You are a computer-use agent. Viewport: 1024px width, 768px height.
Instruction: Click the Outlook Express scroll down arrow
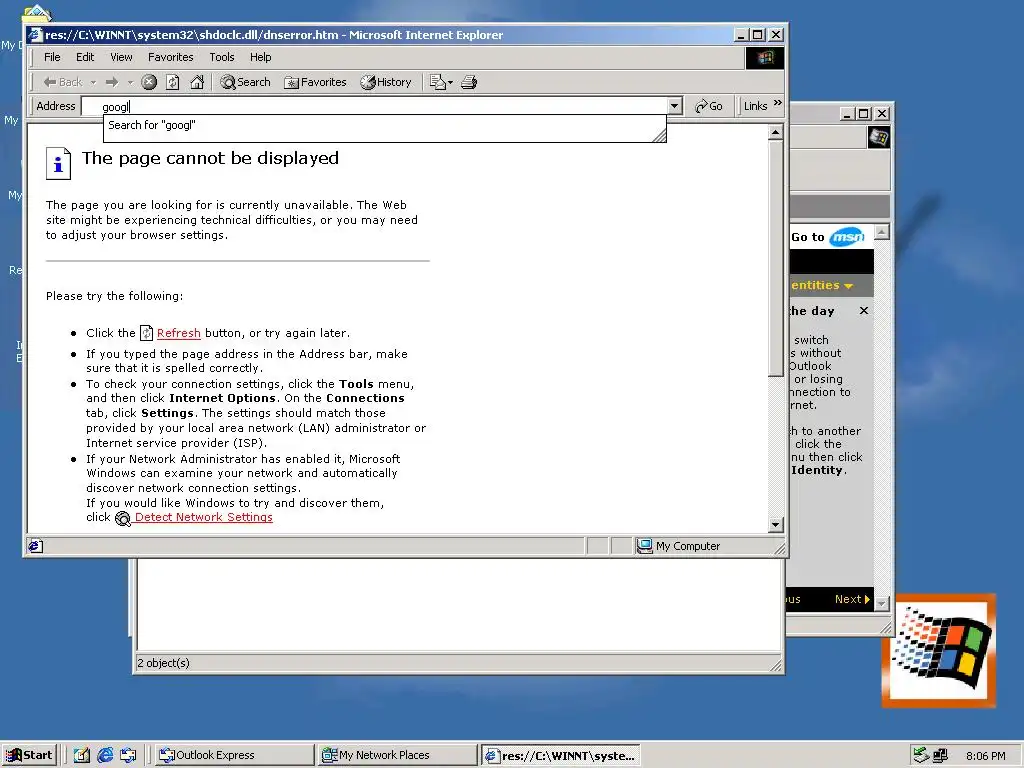[x=882, y=603]
